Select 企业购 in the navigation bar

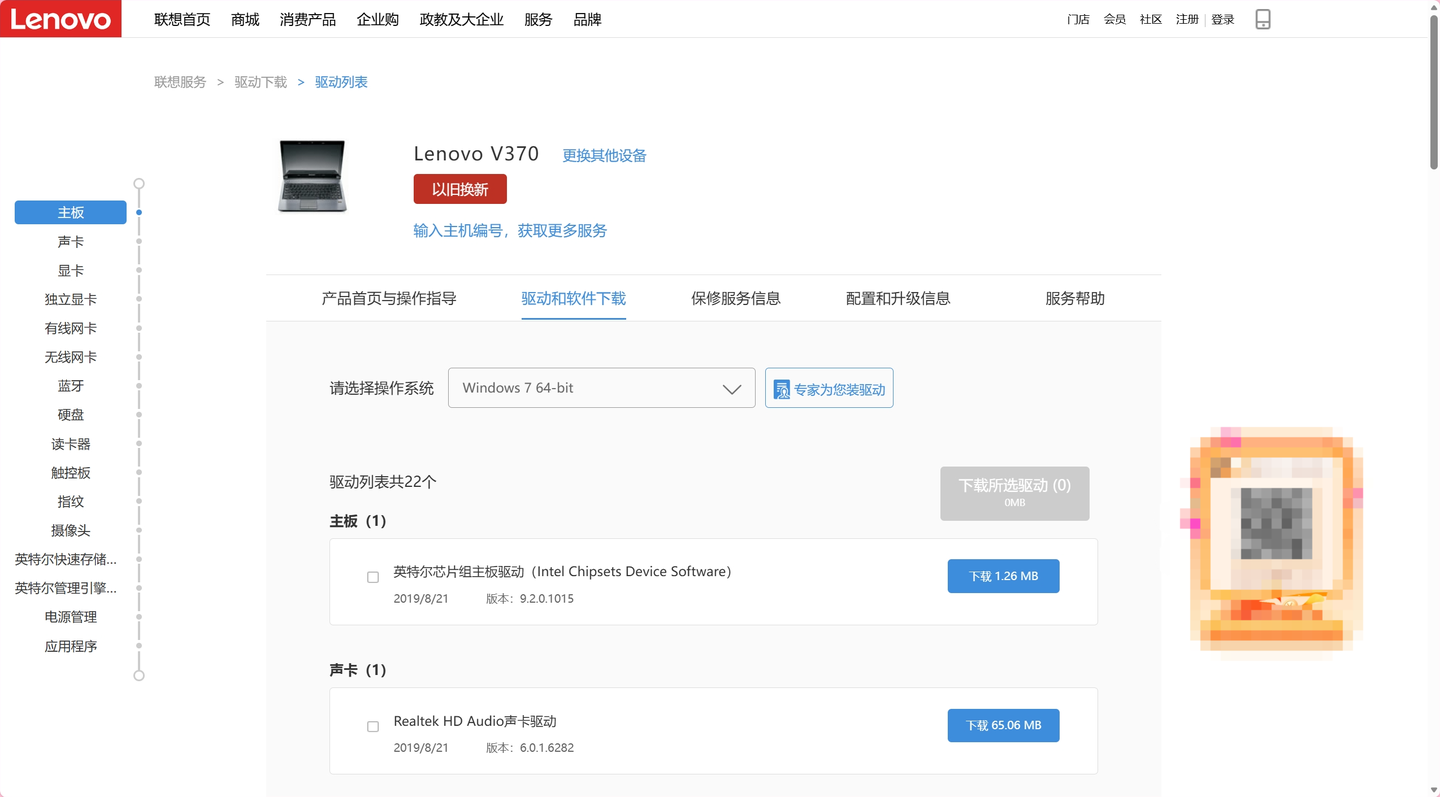pos(378,19)
